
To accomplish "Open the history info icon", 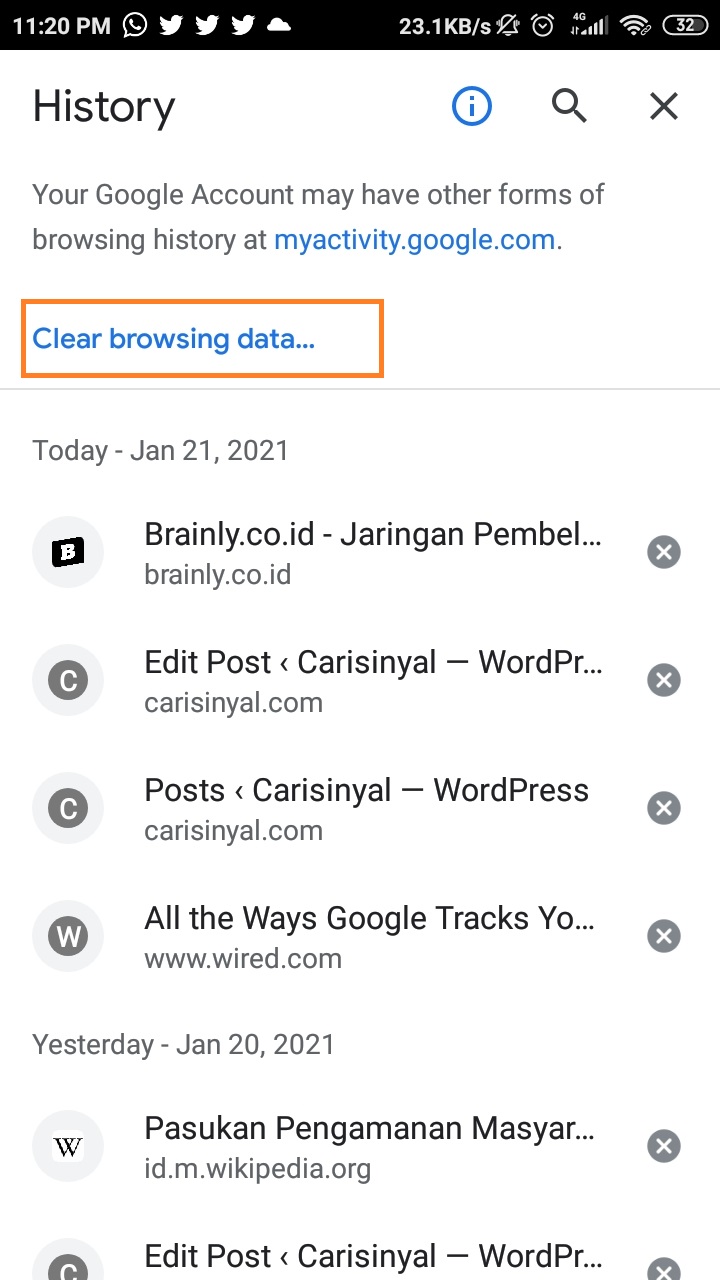I will 472,105.
